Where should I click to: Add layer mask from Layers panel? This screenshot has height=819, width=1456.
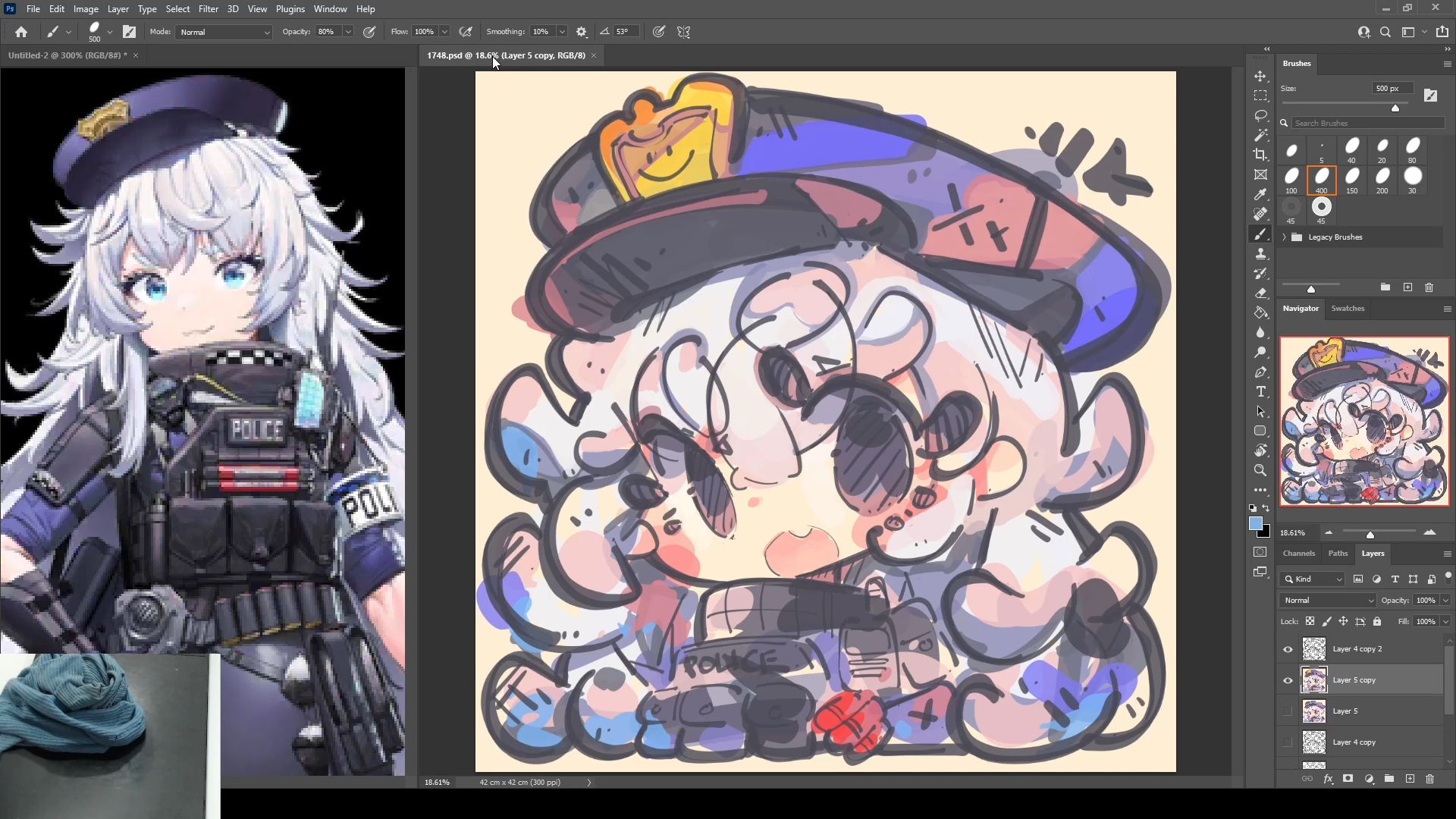[1348, 779]
